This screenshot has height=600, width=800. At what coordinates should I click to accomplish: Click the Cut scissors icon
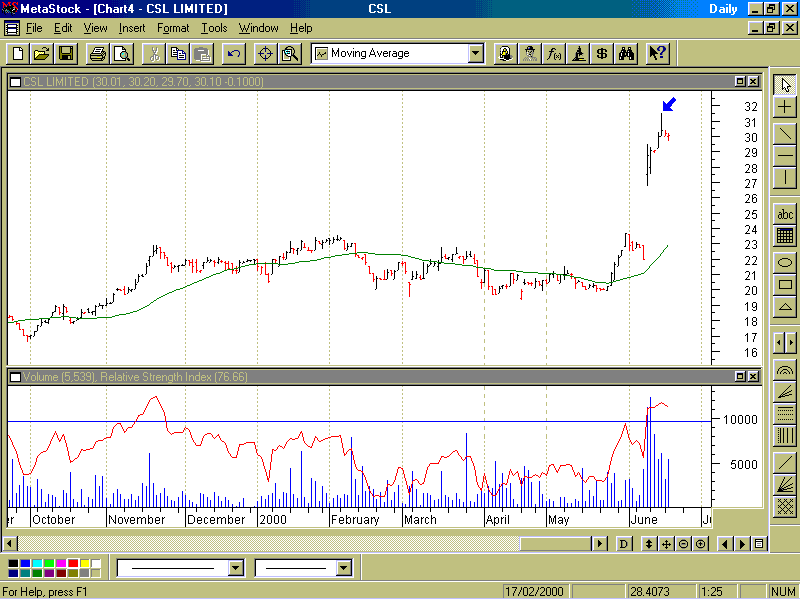[154, 54]
